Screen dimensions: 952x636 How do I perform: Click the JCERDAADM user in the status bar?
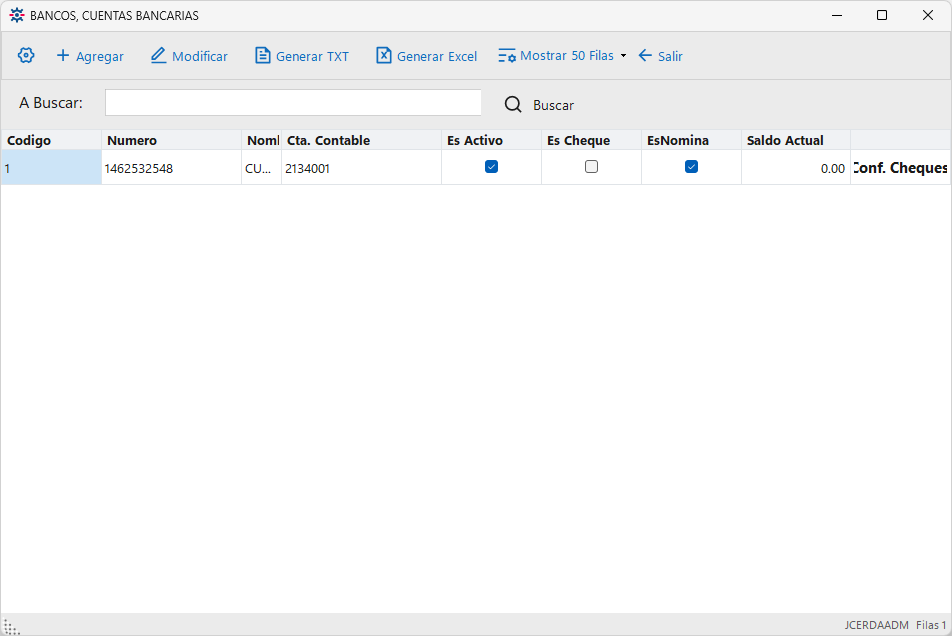click(x=876, y=625)
